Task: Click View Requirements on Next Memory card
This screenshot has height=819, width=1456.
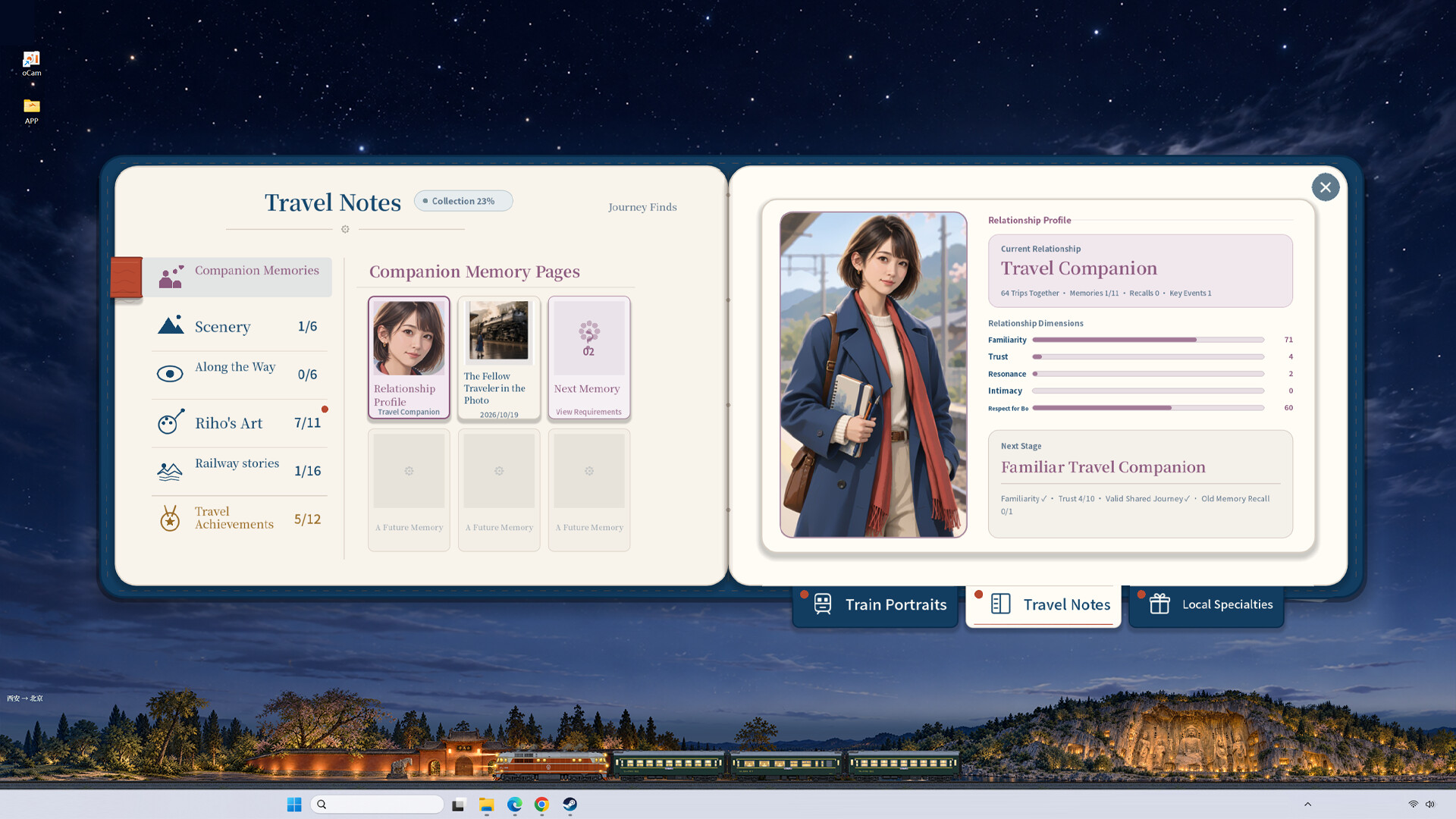Action: (x=588, y=412)
